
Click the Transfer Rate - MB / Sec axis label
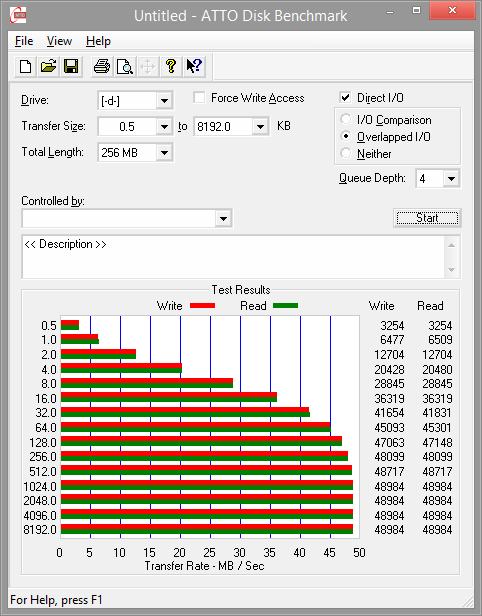click(204, 566)
